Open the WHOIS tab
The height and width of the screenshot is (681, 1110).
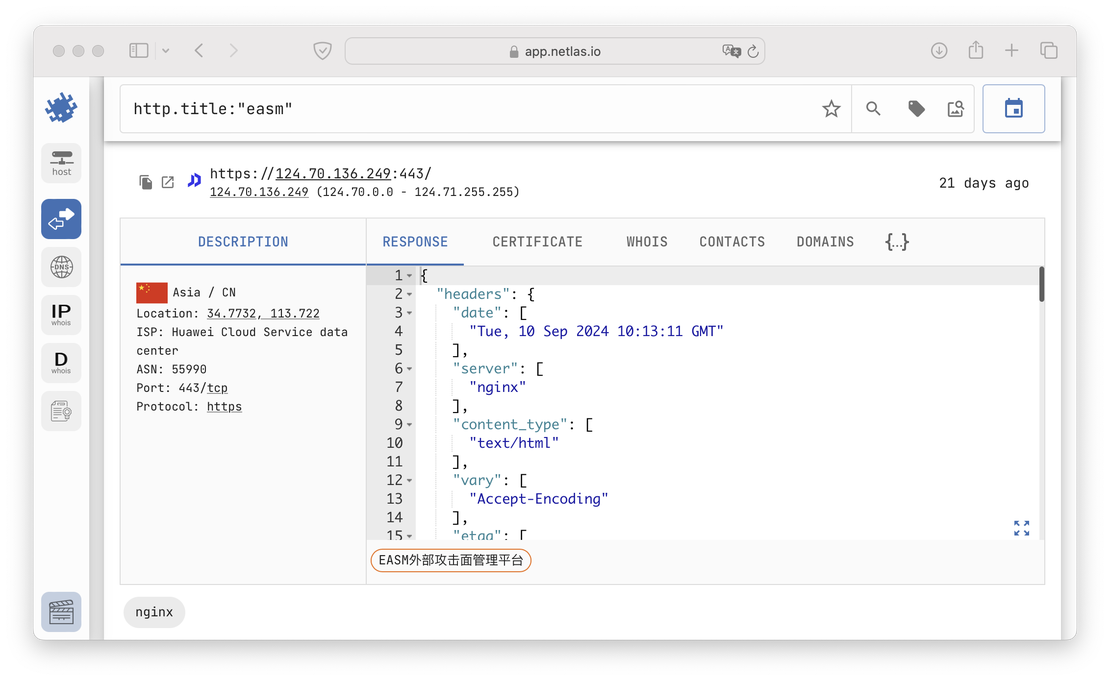[646, 241]
